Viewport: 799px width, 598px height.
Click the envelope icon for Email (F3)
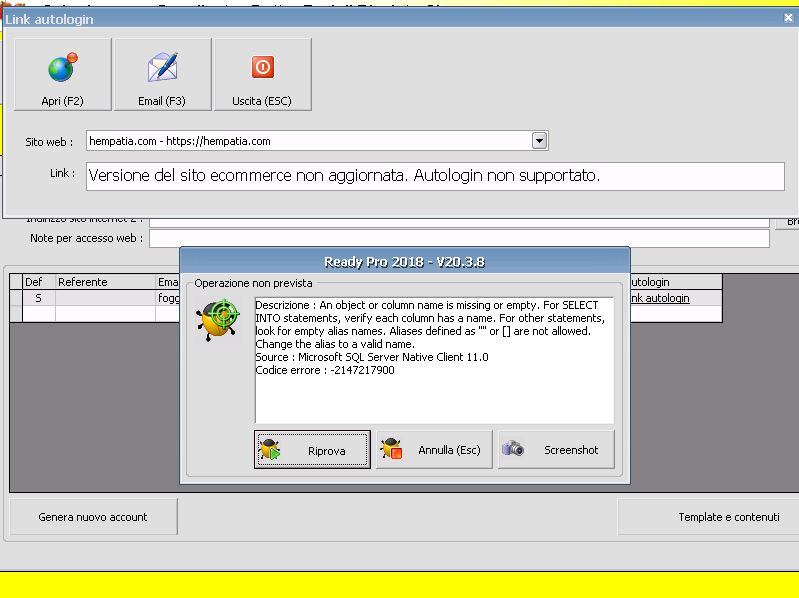pyautogui.click(x=163, y=67)
